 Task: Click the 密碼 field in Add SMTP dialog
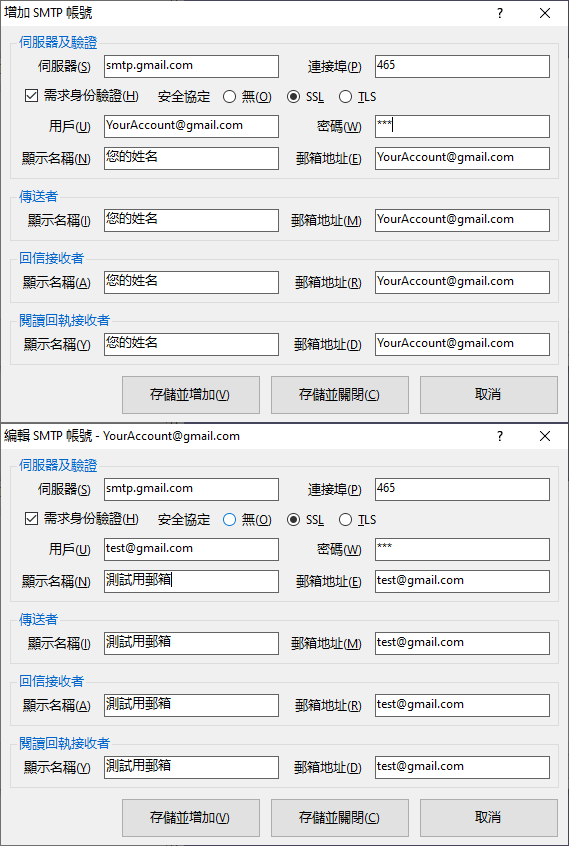click(x=462, y=126)
